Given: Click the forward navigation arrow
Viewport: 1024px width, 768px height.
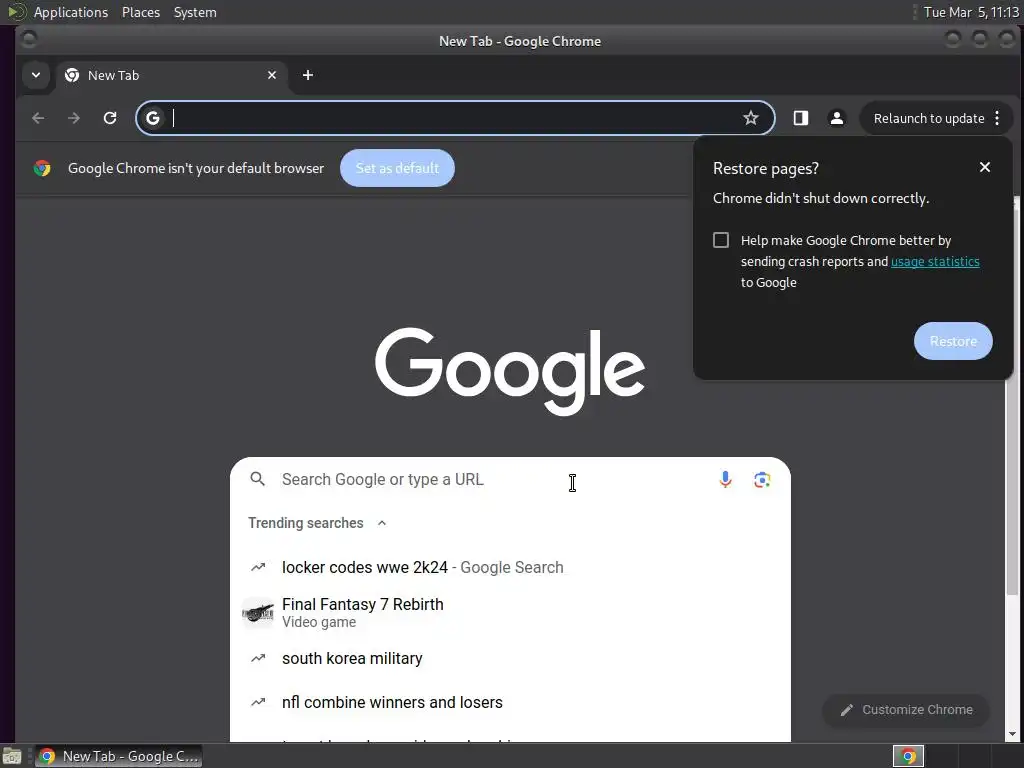Looking at the screenshot, I should click(x=74, y=118).
